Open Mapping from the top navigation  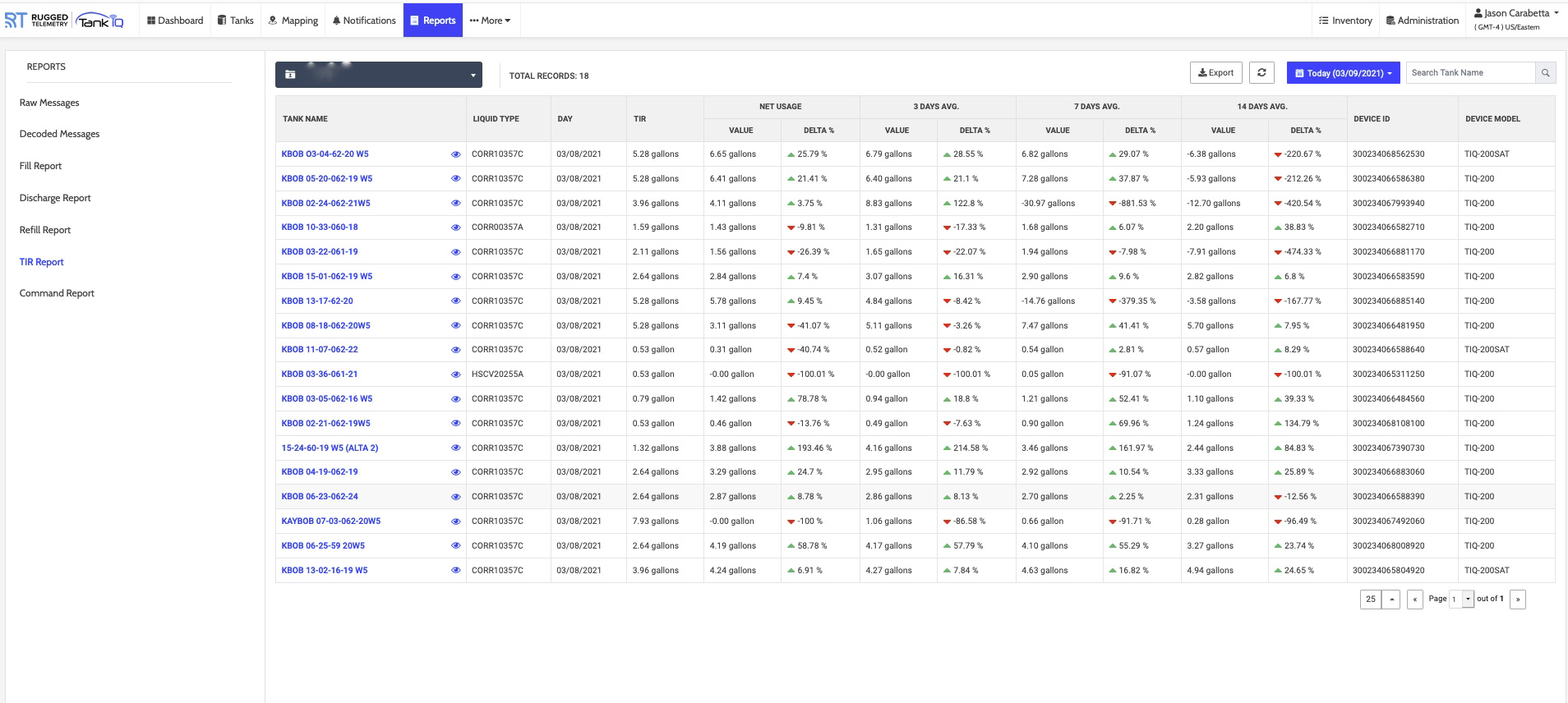[x=293, y=21]
